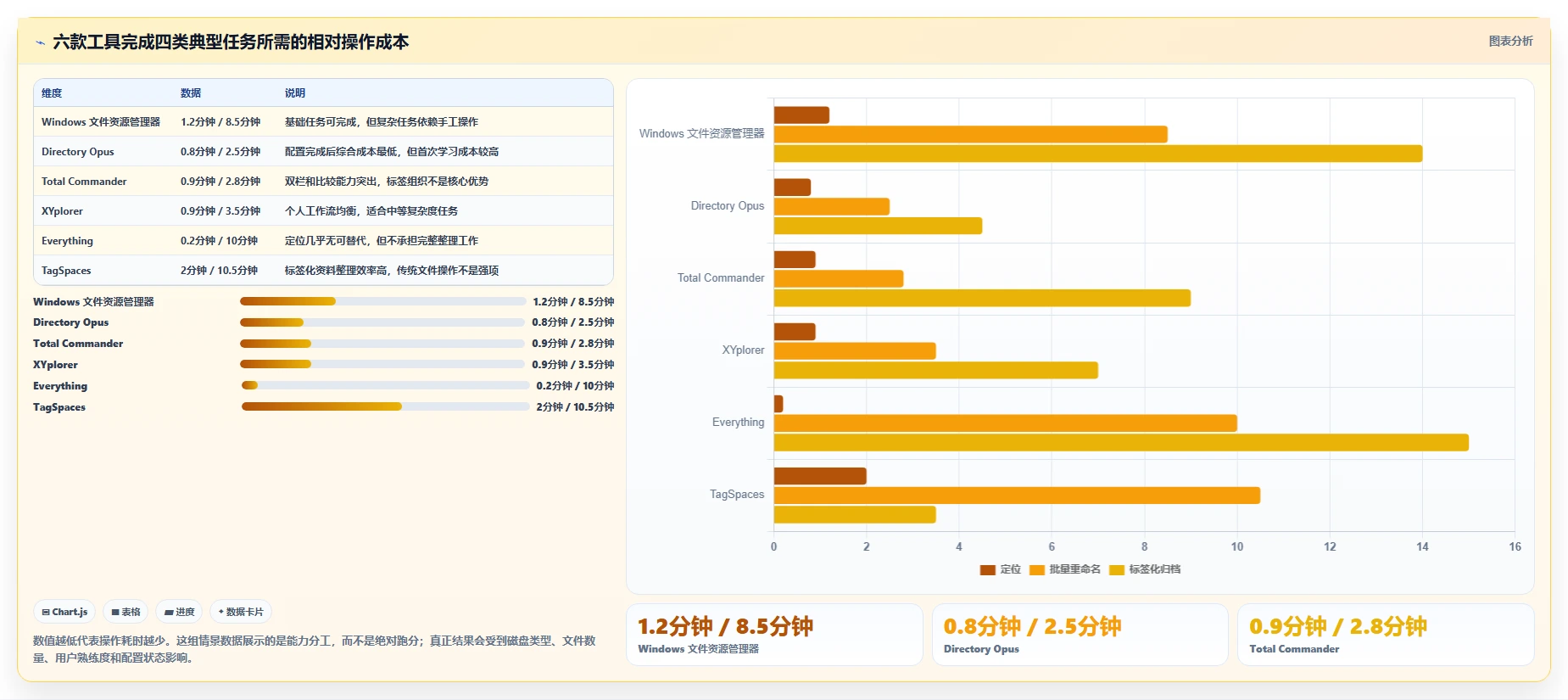Click the Chart.js tag pill
Viewport: 1568px width, 700px height.
click(x=64, y=612)
